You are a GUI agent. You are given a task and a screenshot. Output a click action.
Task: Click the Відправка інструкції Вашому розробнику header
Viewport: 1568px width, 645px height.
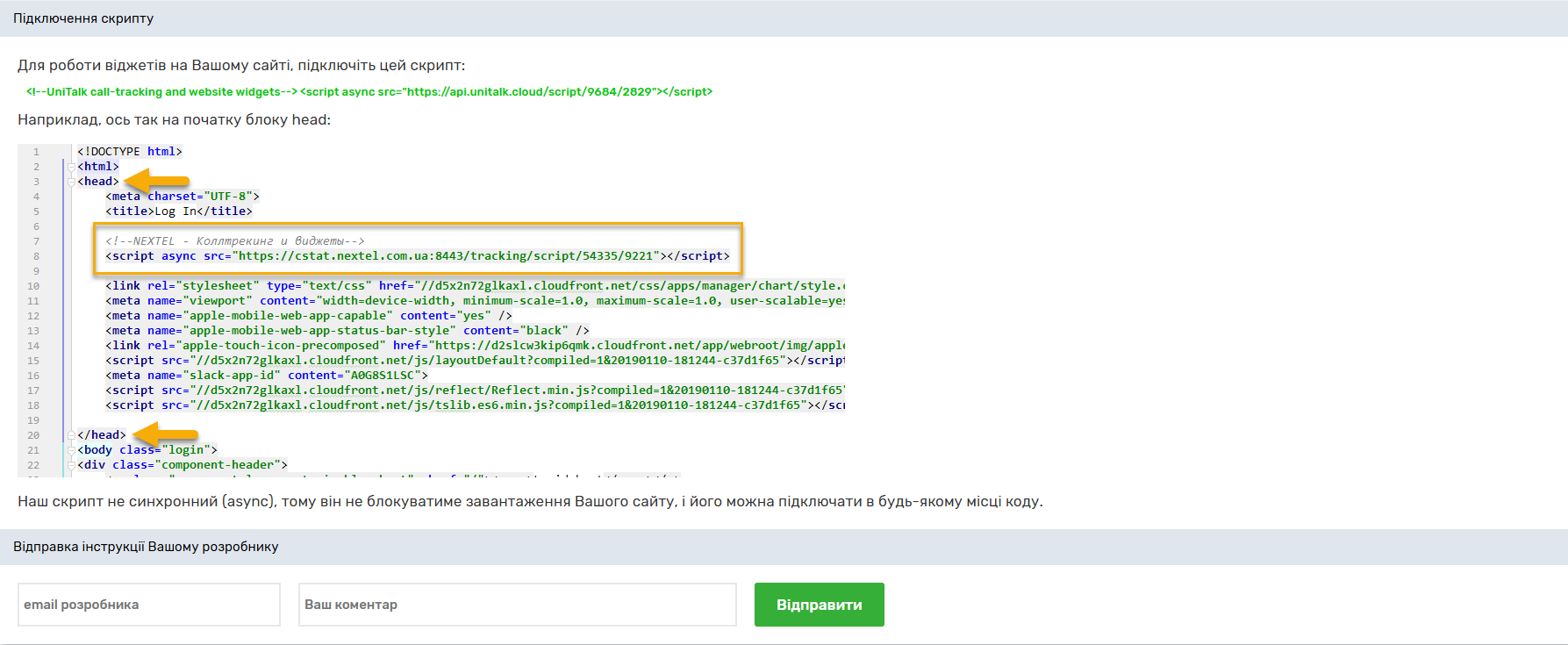[x=146, y=547]
